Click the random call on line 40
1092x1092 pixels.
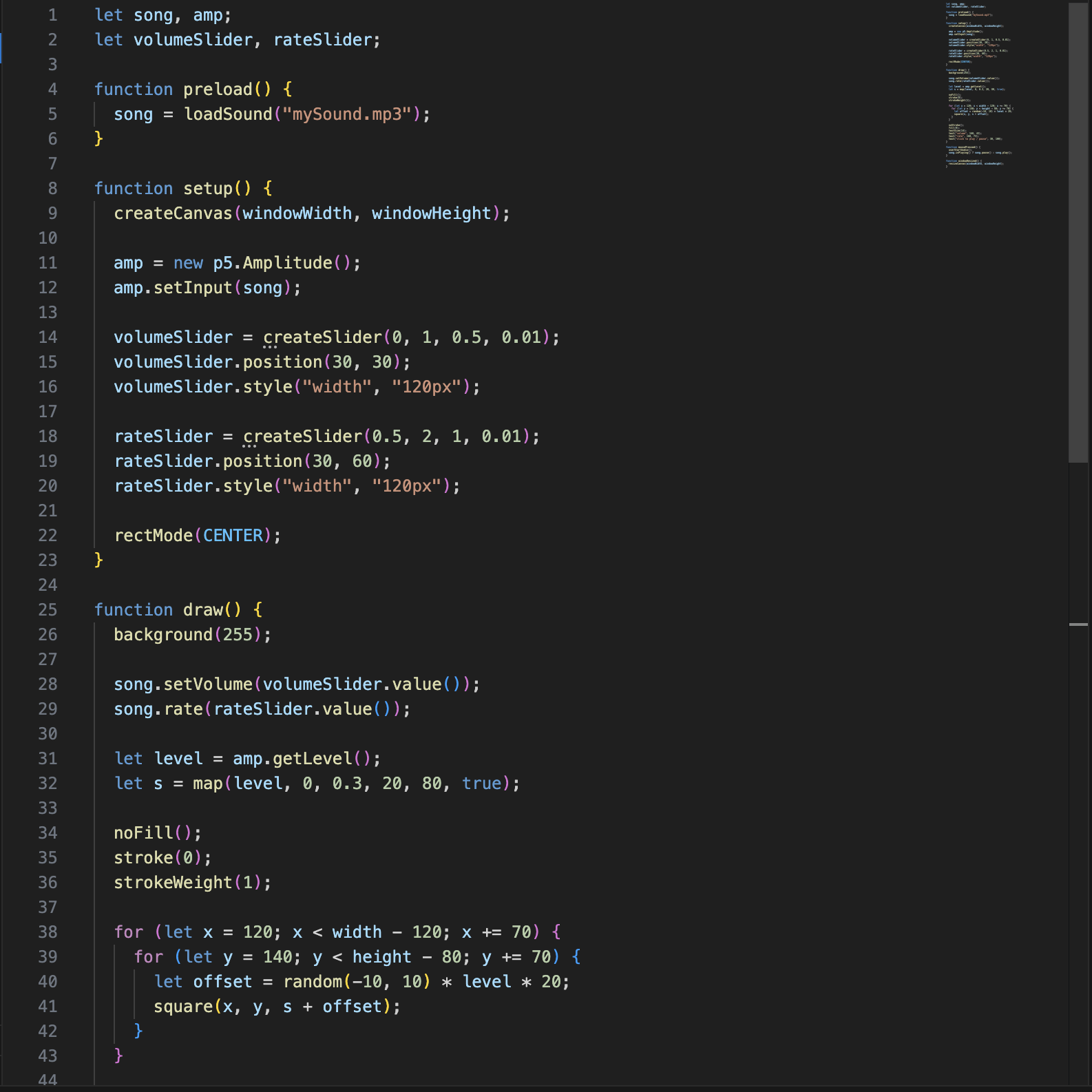[x=313, y=982]
